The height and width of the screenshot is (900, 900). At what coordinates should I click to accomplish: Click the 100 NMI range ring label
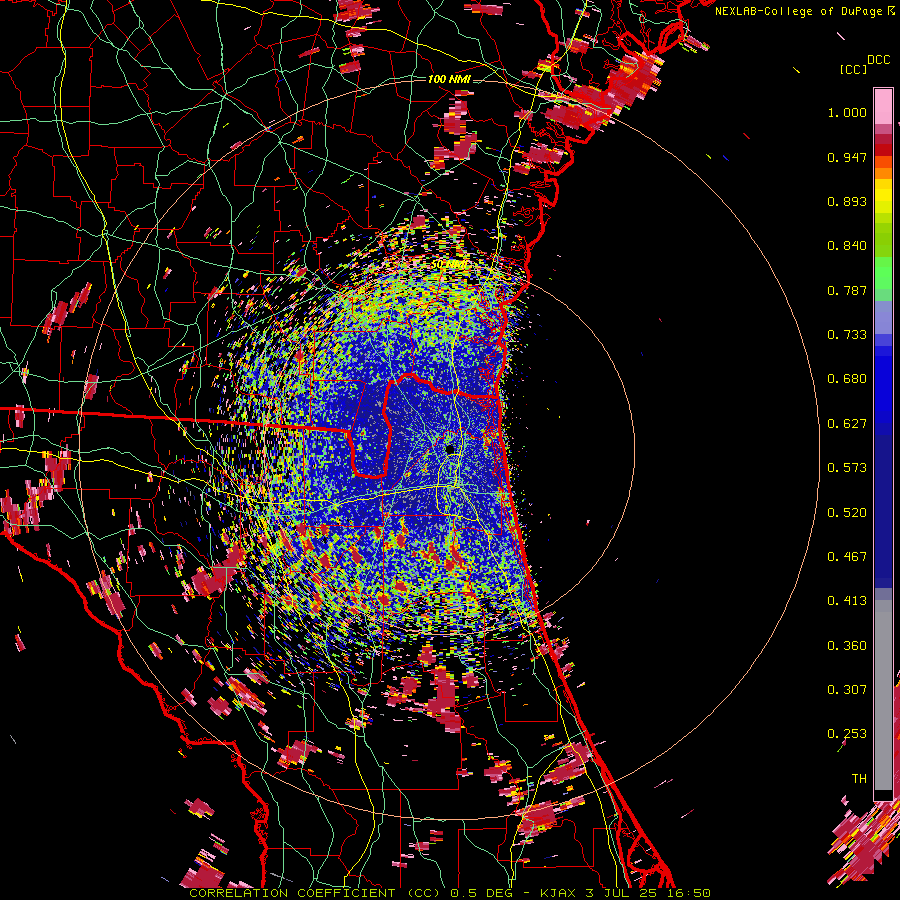pyautogui.click(x=449, y=79)
